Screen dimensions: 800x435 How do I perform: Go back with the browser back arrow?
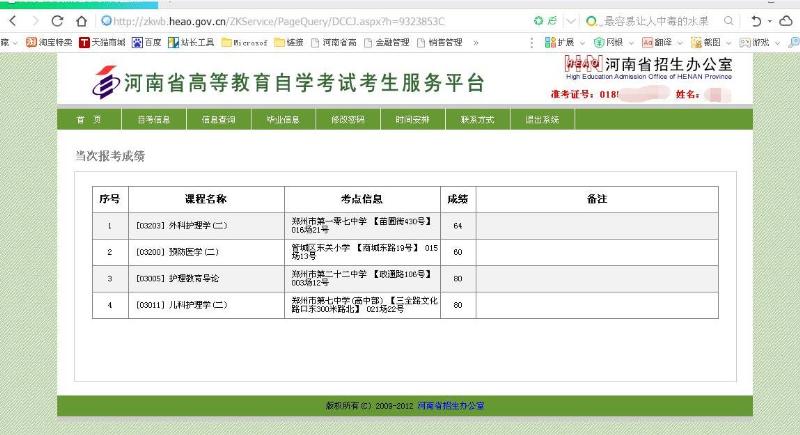(13, 21)
